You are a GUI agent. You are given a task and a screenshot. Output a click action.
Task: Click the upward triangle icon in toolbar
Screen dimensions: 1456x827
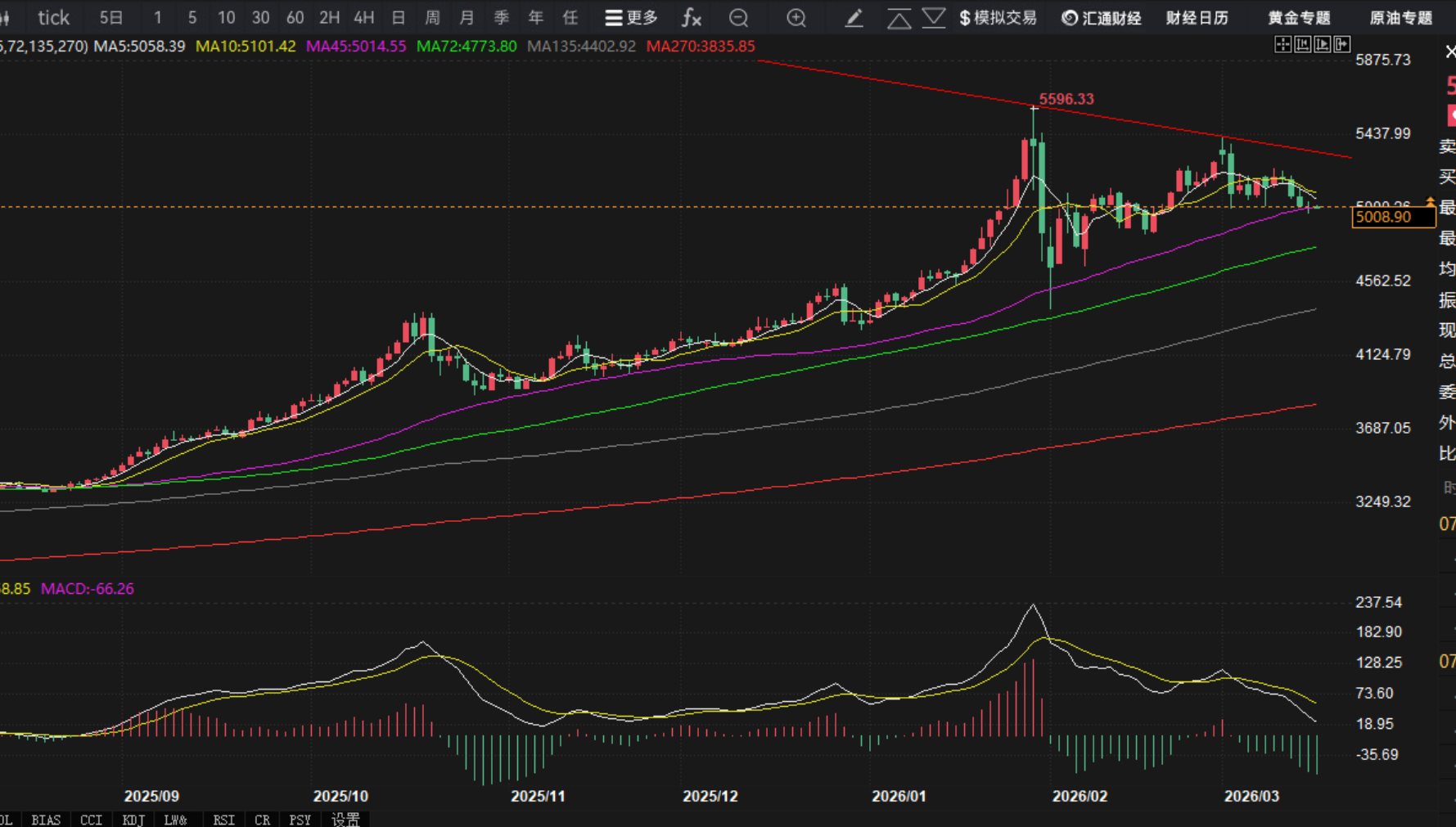[x=899, y=18]
